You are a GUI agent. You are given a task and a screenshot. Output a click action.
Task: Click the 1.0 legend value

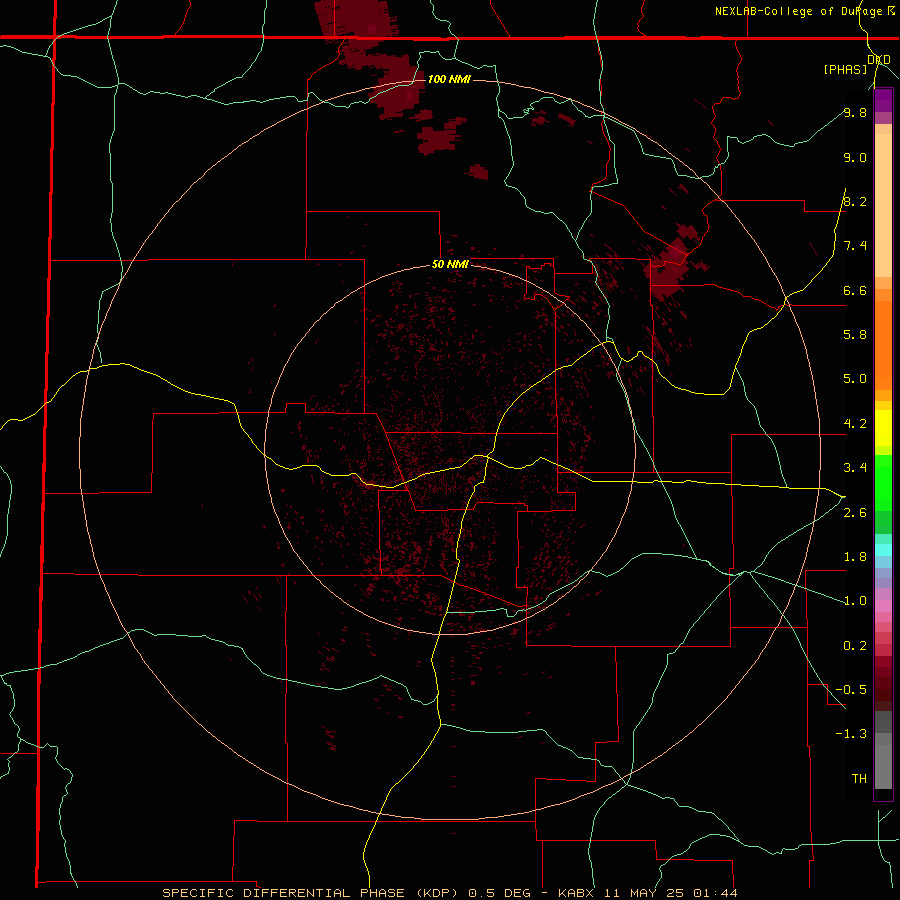855,601
